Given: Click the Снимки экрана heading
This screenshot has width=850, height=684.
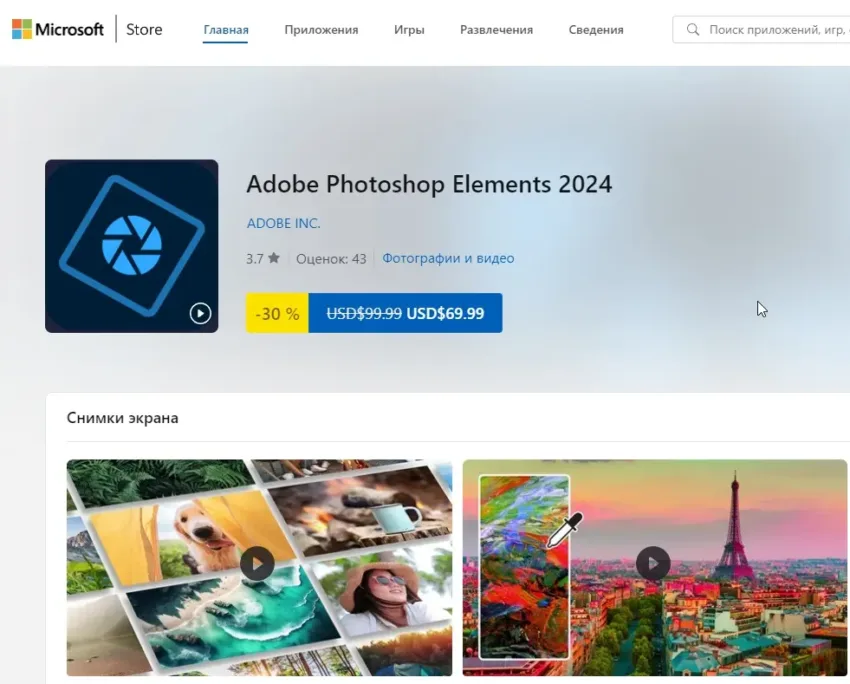Looking at the screenshot, I should 123,418.
